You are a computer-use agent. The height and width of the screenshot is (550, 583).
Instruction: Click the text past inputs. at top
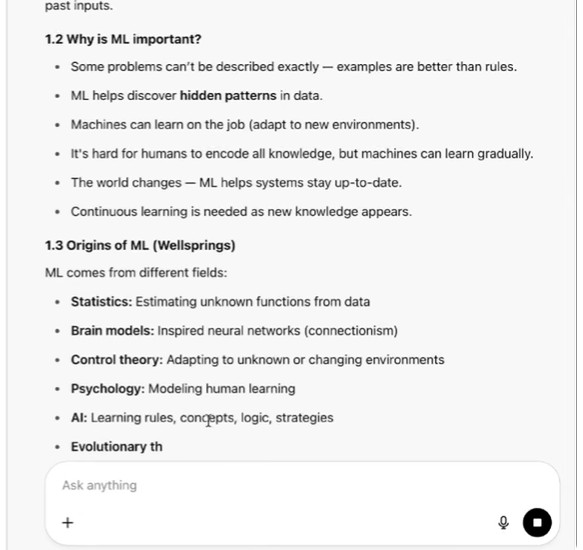coord(79,6)
